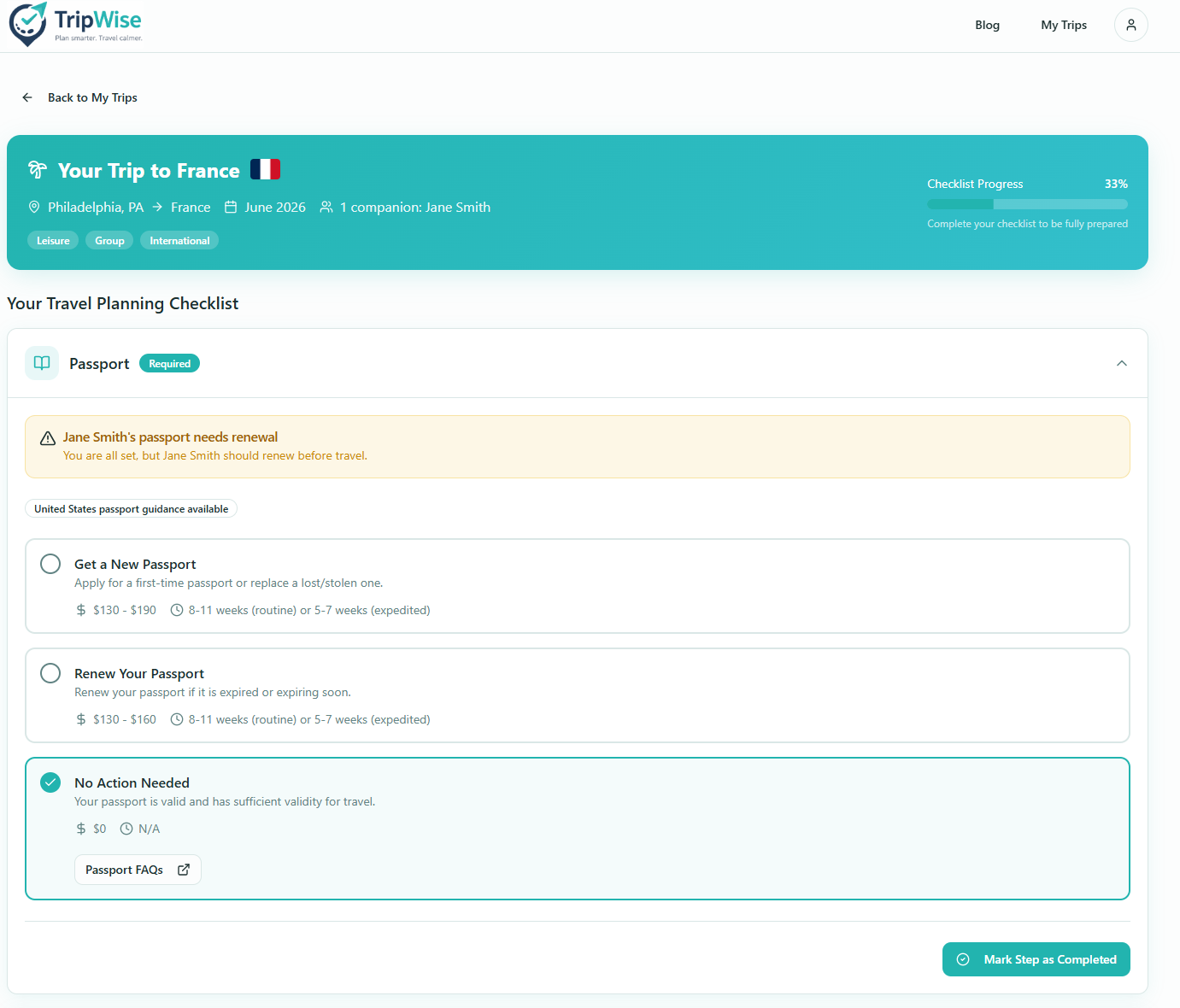This screenshot has width=1180, height=1008.
Task: Click the back arrow near My Trips
Action: click(x=26, y=97)
